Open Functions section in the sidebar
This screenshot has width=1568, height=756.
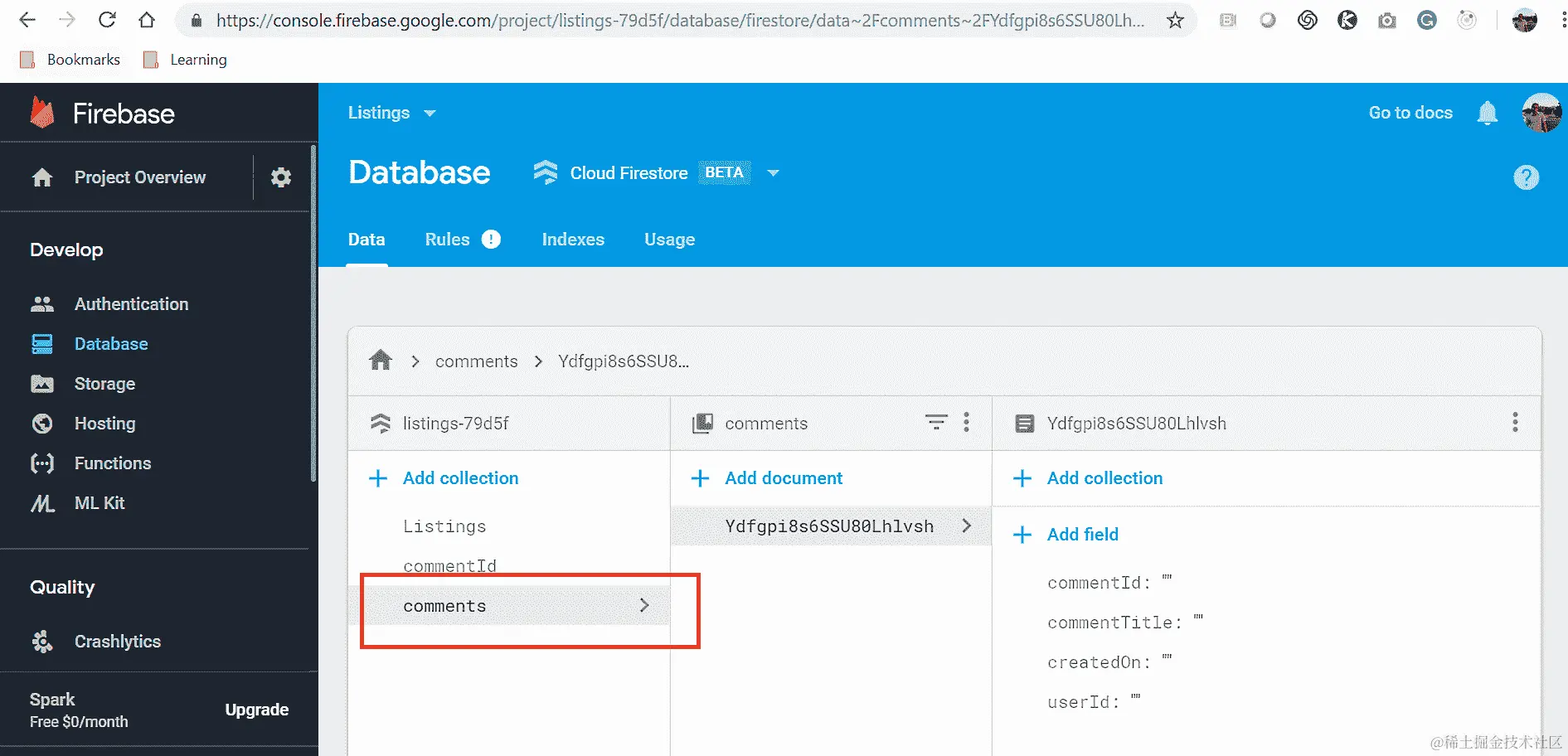click(113, 463)
